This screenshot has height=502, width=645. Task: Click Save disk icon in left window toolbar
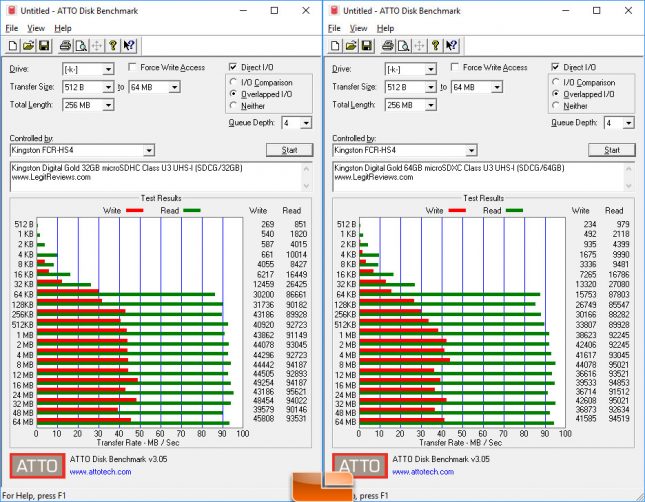(x=44, y=45)
